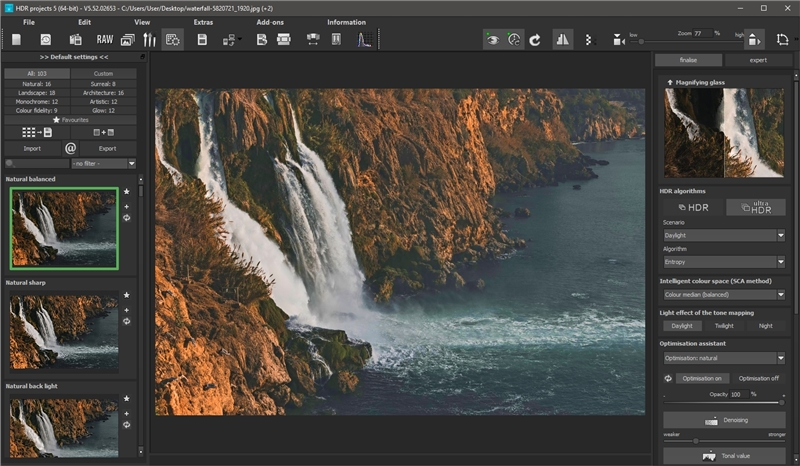This screenshot has height=466, width=800.
Task: Open the Scenario Daylight dropdown
Action: click(723, 236)
